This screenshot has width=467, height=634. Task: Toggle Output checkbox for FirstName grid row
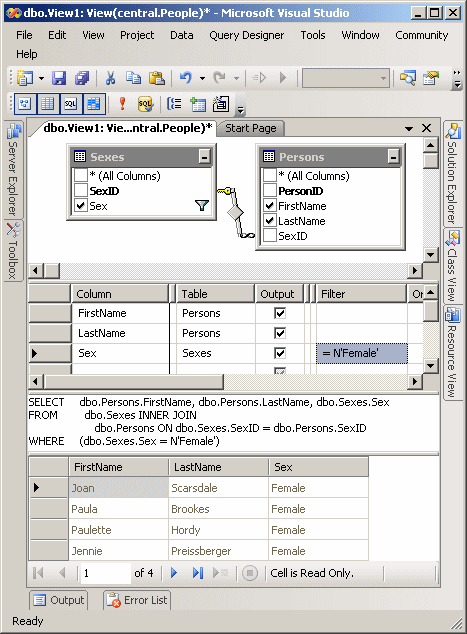[280, 313]
